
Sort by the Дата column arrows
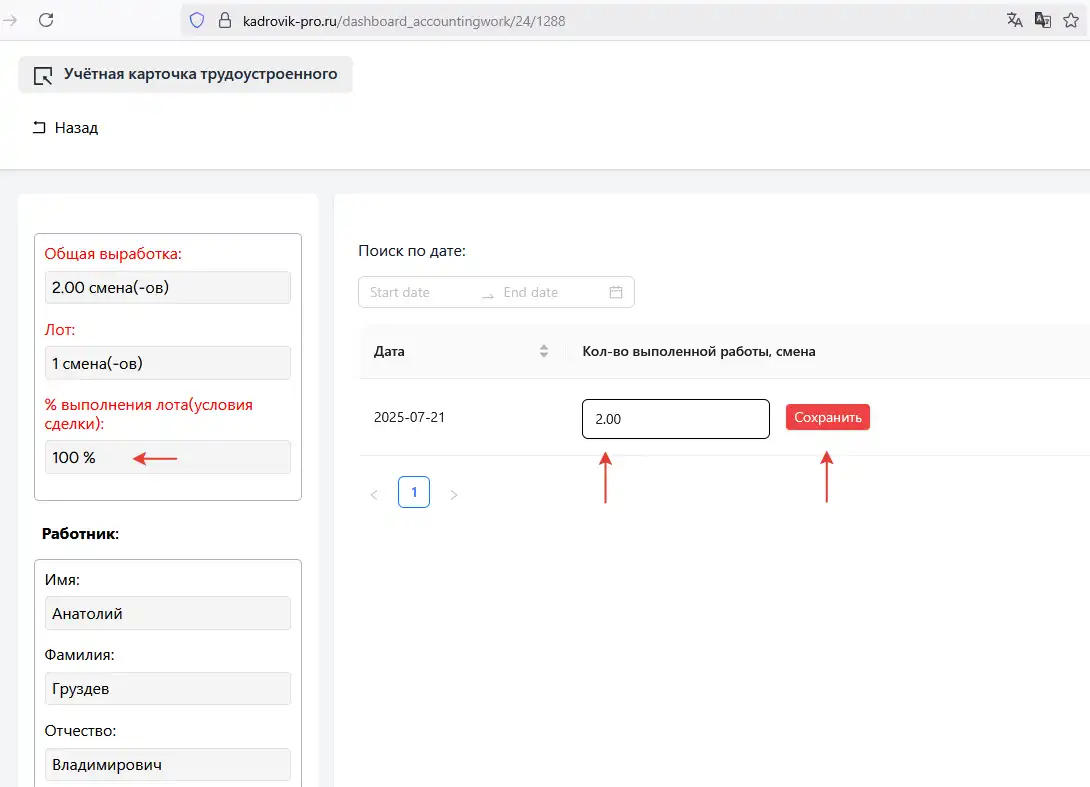544,351
